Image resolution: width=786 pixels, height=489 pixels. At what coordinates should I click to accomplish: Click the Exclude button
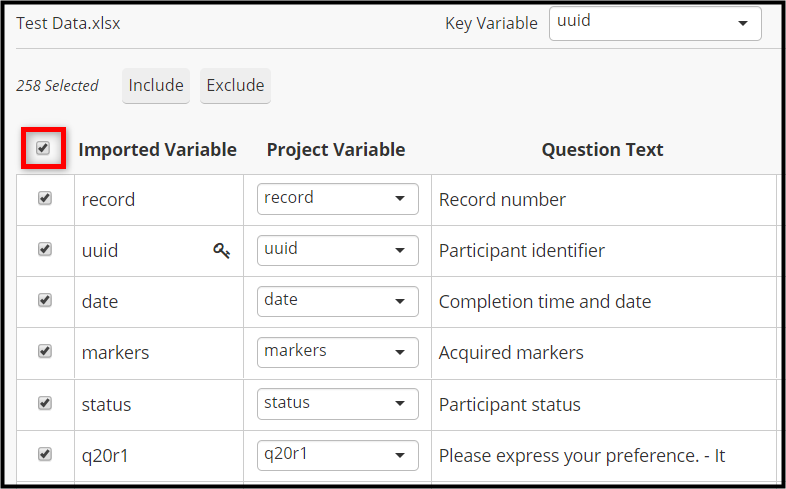(x=235, y=86)
